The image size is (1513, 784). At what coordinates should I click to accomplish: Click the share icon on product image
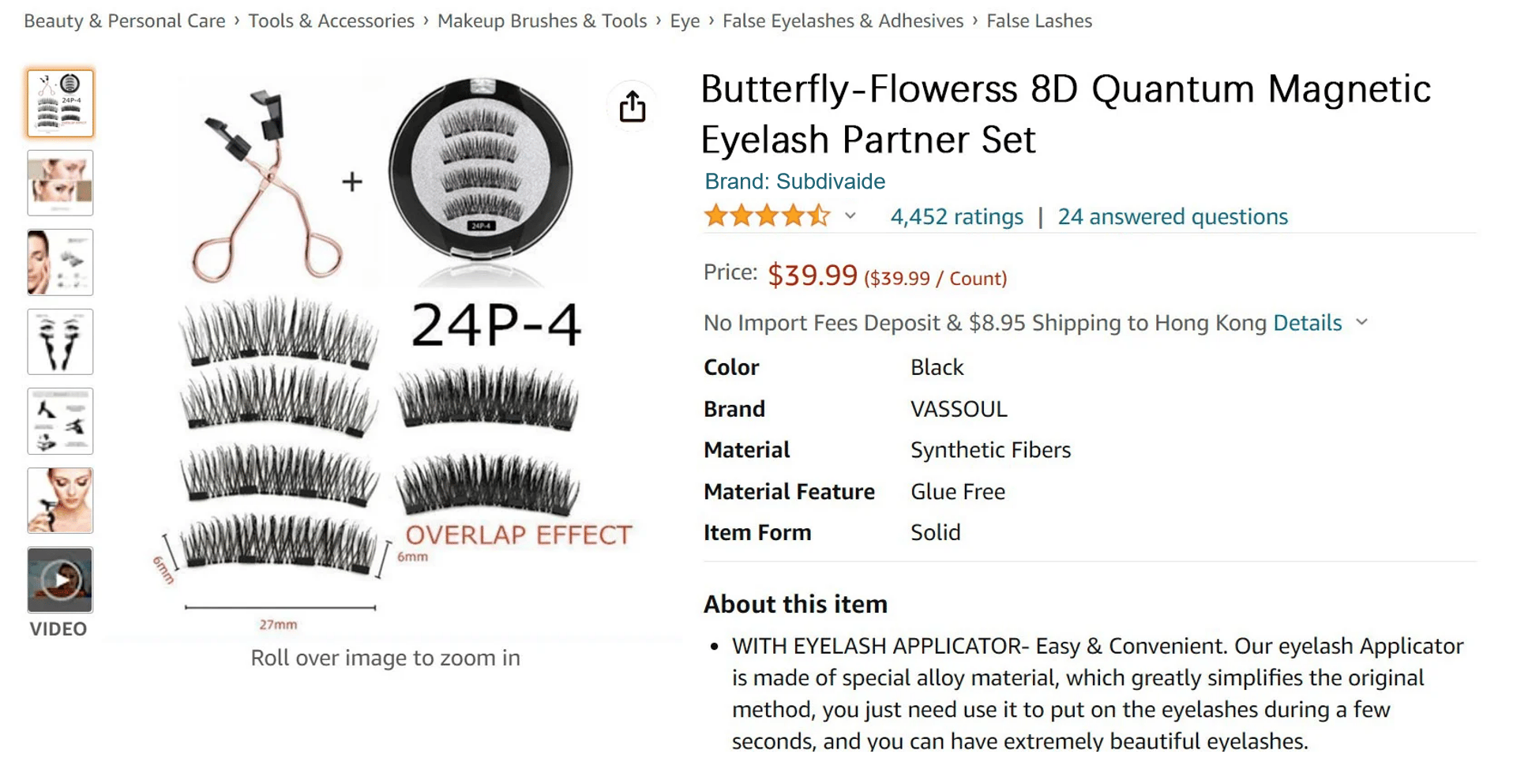[632, 107]
